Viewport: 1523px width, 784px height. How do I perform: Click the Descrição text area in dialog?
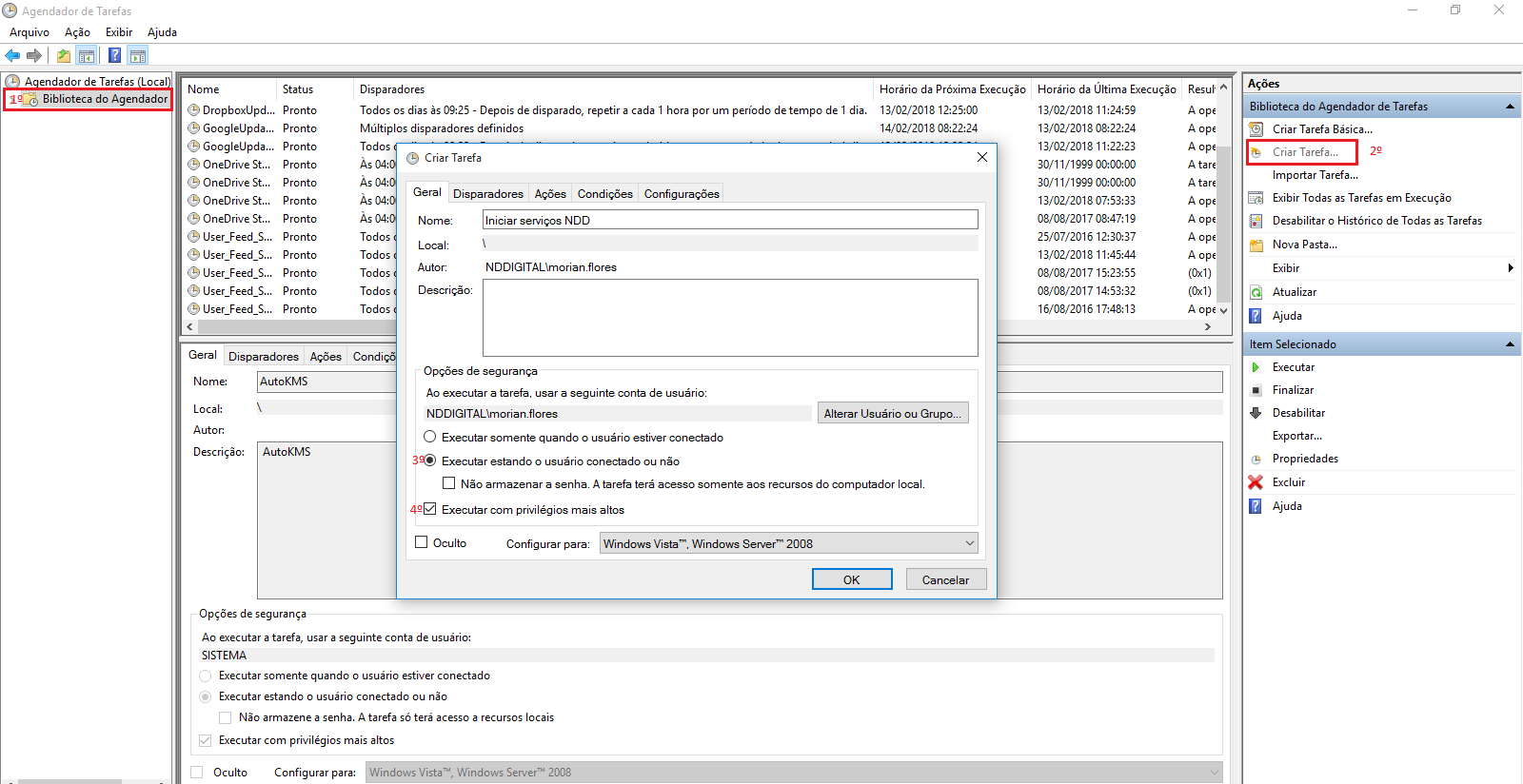click(x=729, y=318)
